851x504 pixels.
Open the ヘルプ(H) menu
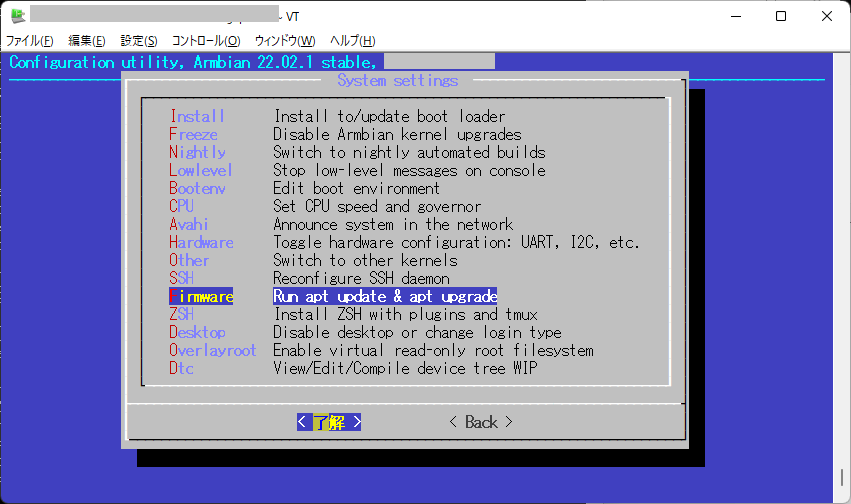(x=352, y=41)
